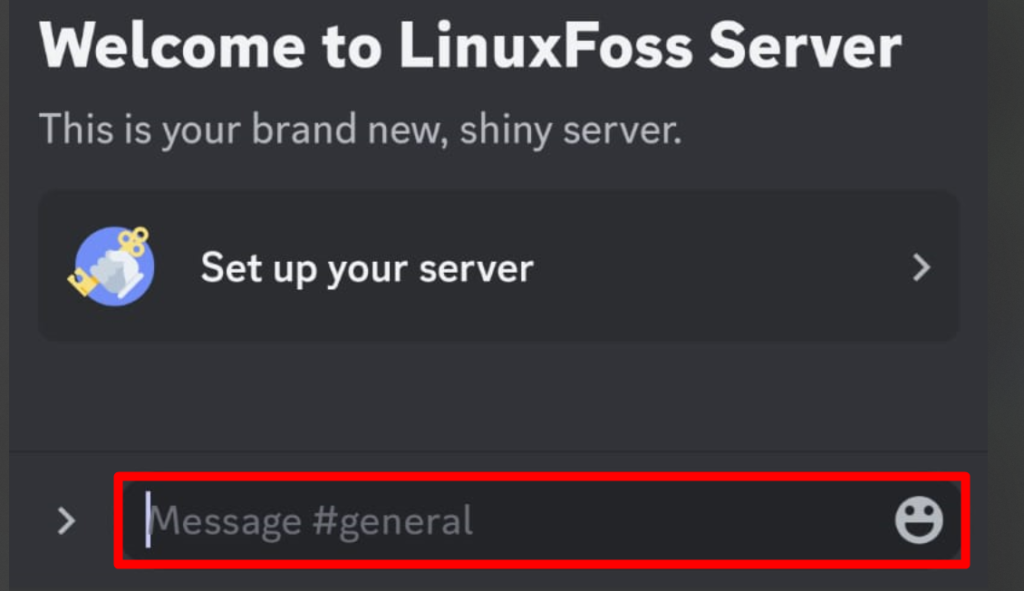This screenshot has height=591, width=1024.
Task: Click empty area right of Set up label
Action: 718,267
